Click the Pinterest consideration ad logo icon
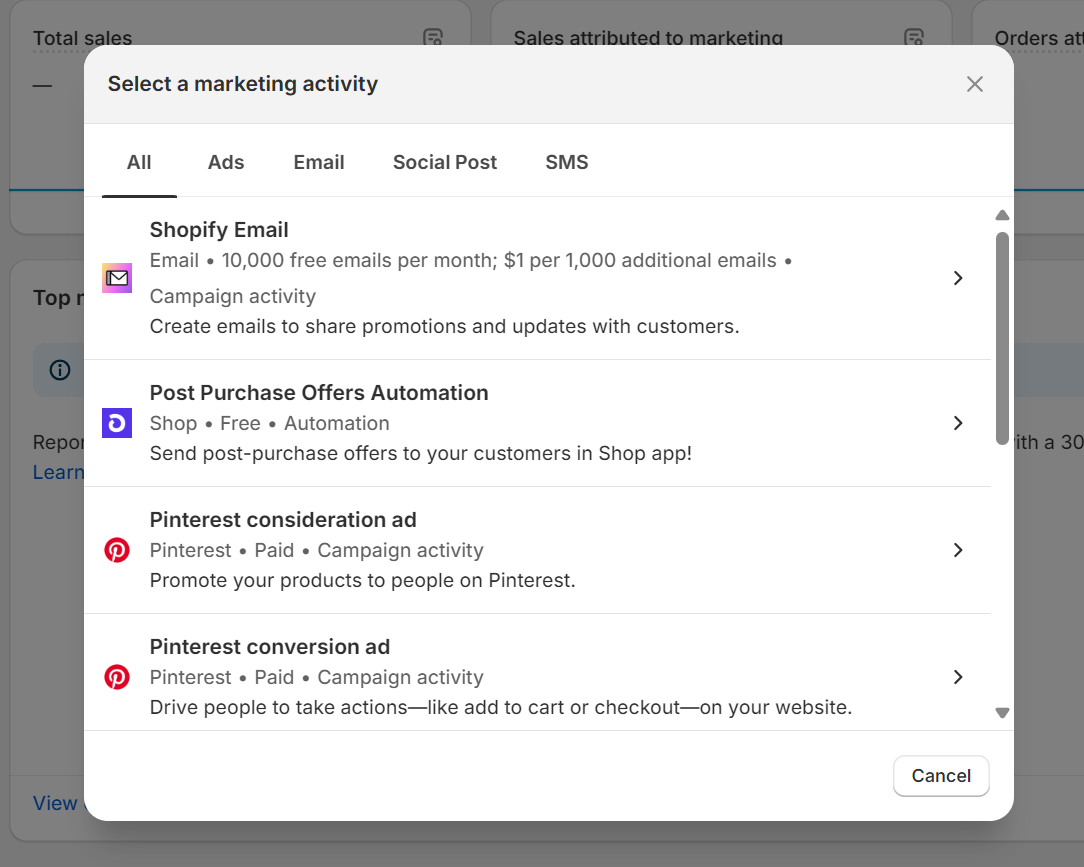1084x867 pixels. click(117, 550)
